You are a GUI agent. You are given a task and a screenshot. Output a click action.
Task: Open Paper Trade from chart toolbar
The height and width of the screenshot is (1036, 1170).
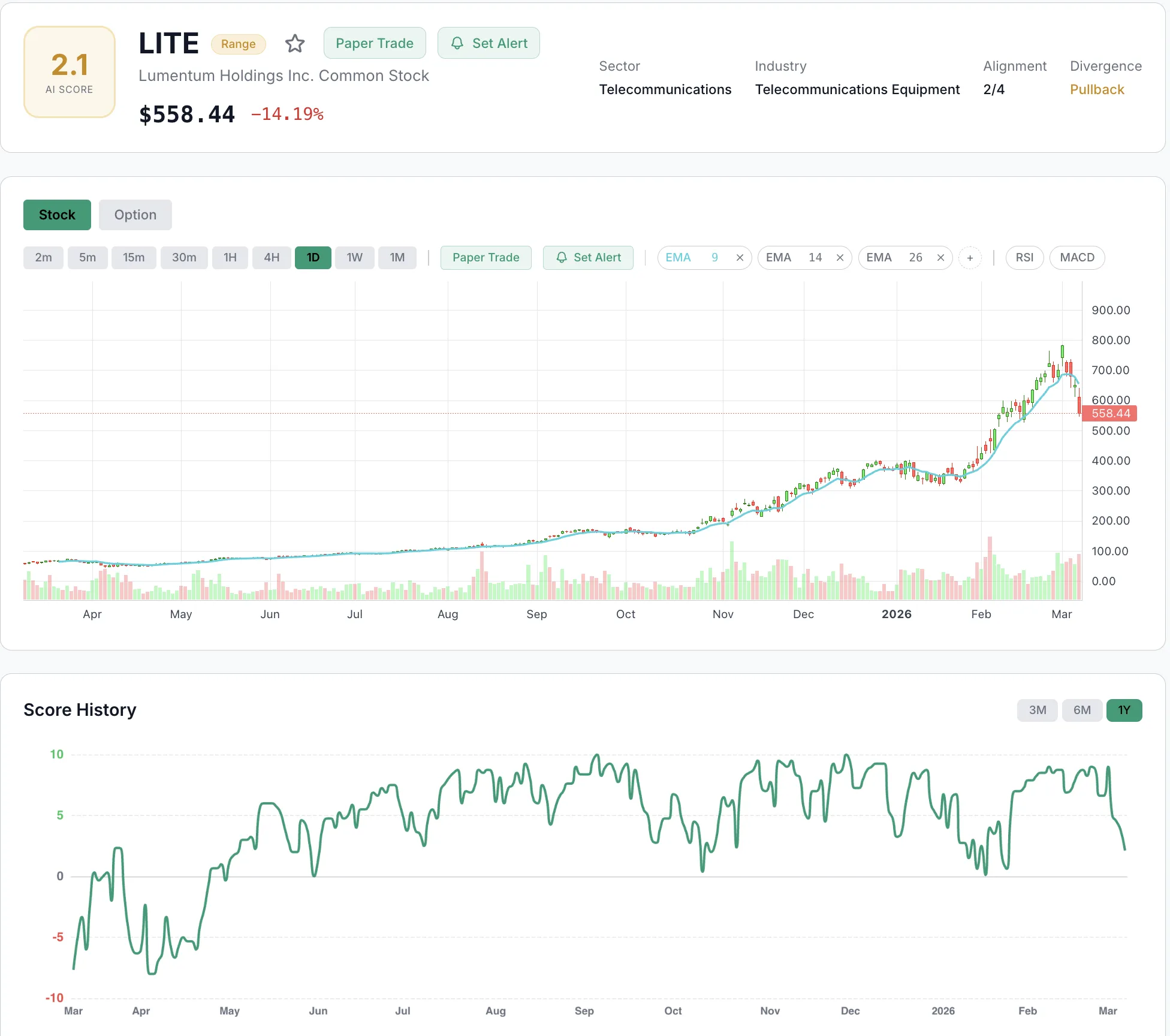tap(486, 258)
